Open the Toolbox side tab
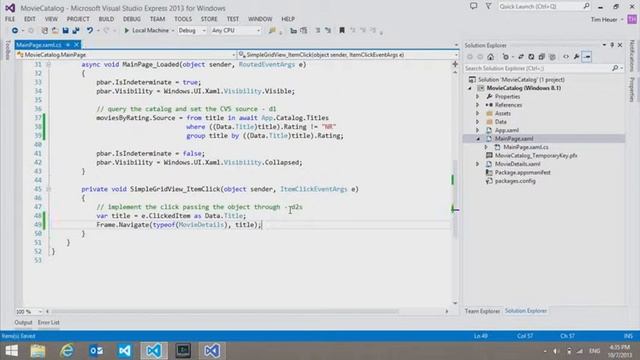The height and width of the screenshot is (360, 640). (7, 51)
